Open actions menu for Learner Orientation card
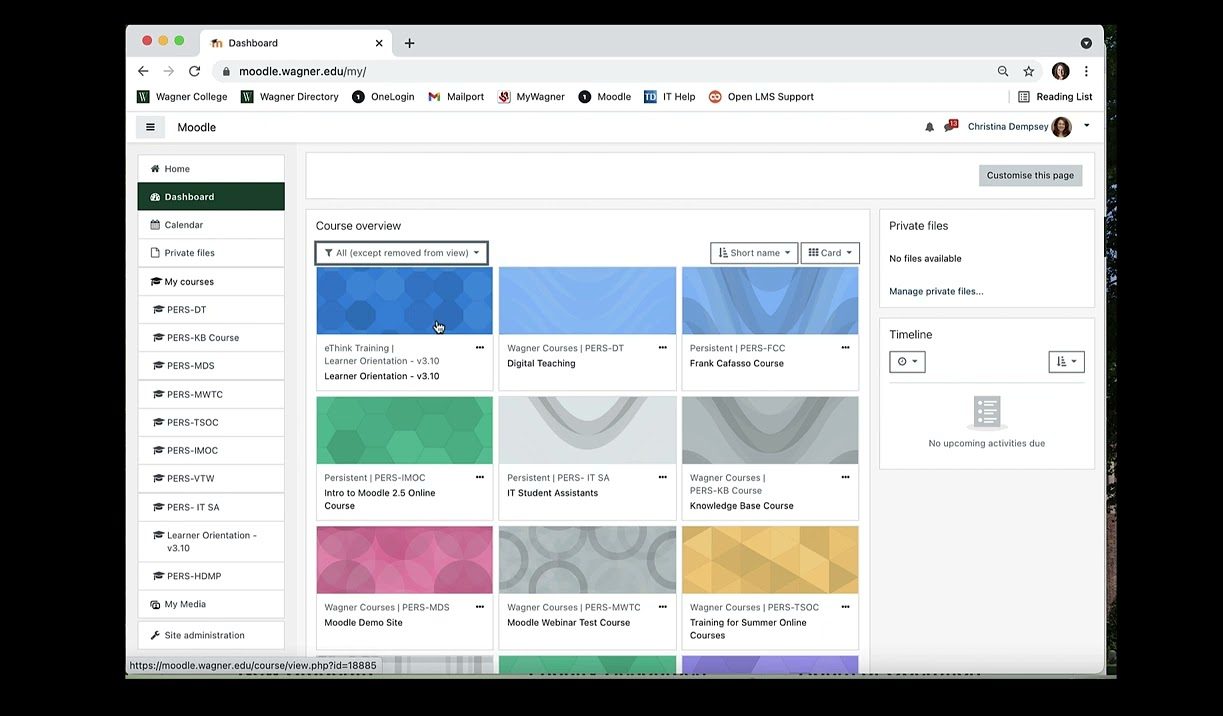 pyautogui.click(x=480, y=348)
